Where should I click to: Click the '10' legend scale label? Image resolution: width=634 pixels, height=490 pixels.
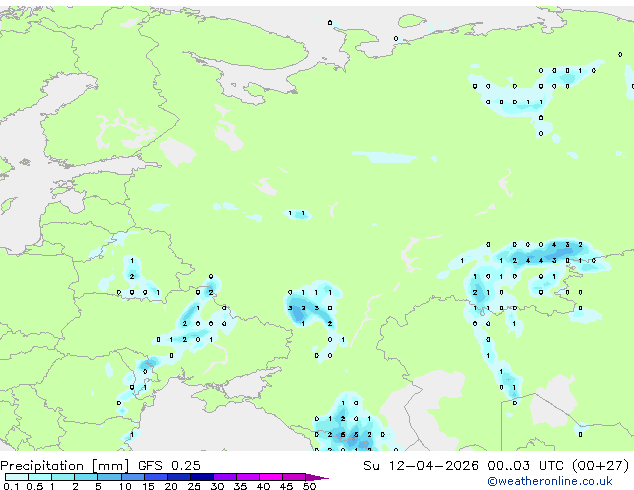[125, 486]
